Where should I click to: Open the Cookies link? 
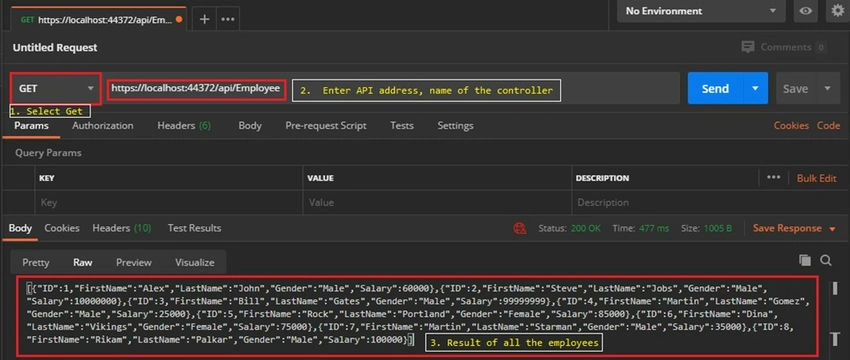point(791,126)
